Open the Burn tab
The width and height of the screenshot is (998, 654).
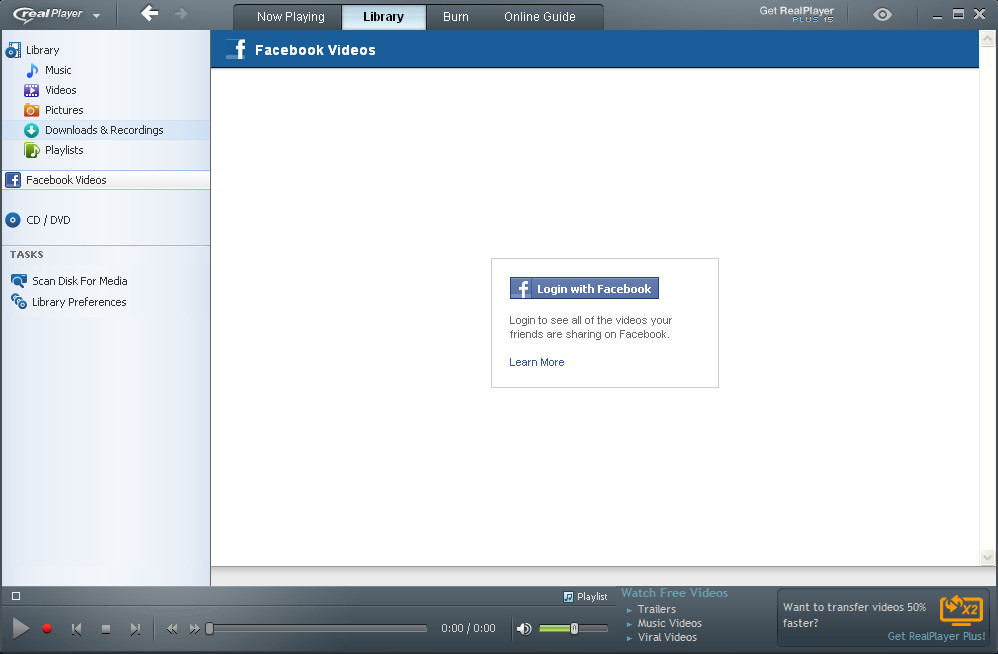pos(456,17)
